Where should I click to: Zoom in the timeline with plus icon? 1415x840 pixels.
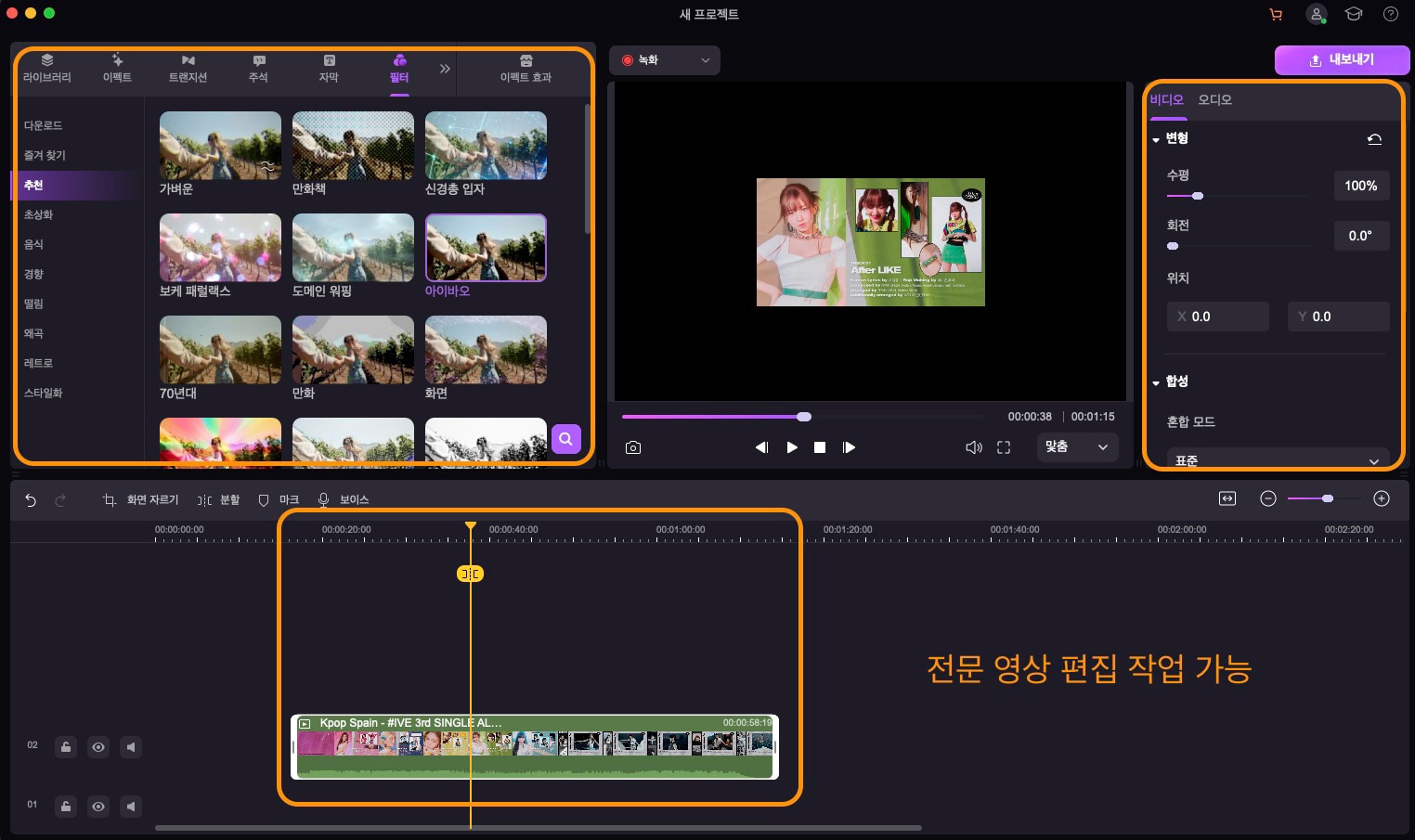(1382, 498)
